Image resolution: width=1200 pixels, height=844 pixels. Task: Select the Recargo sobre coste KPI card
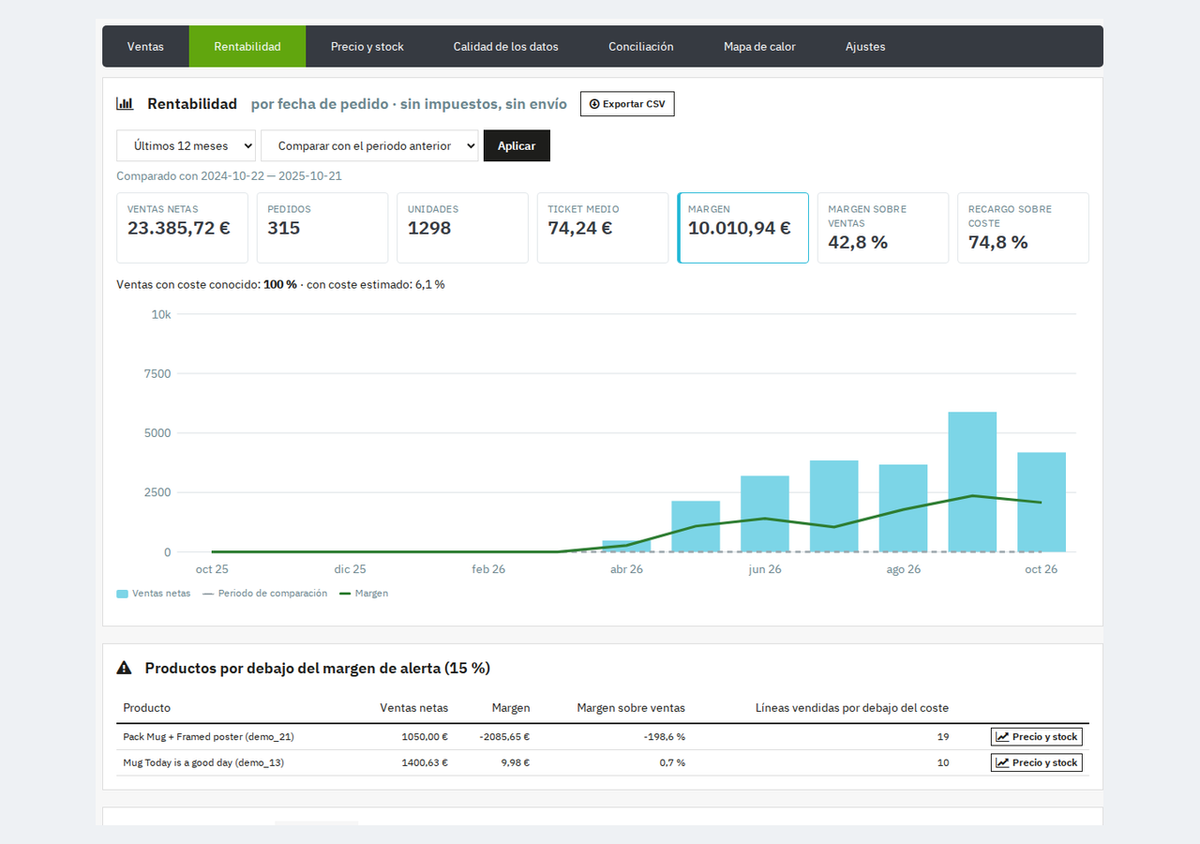point(1023,228)
